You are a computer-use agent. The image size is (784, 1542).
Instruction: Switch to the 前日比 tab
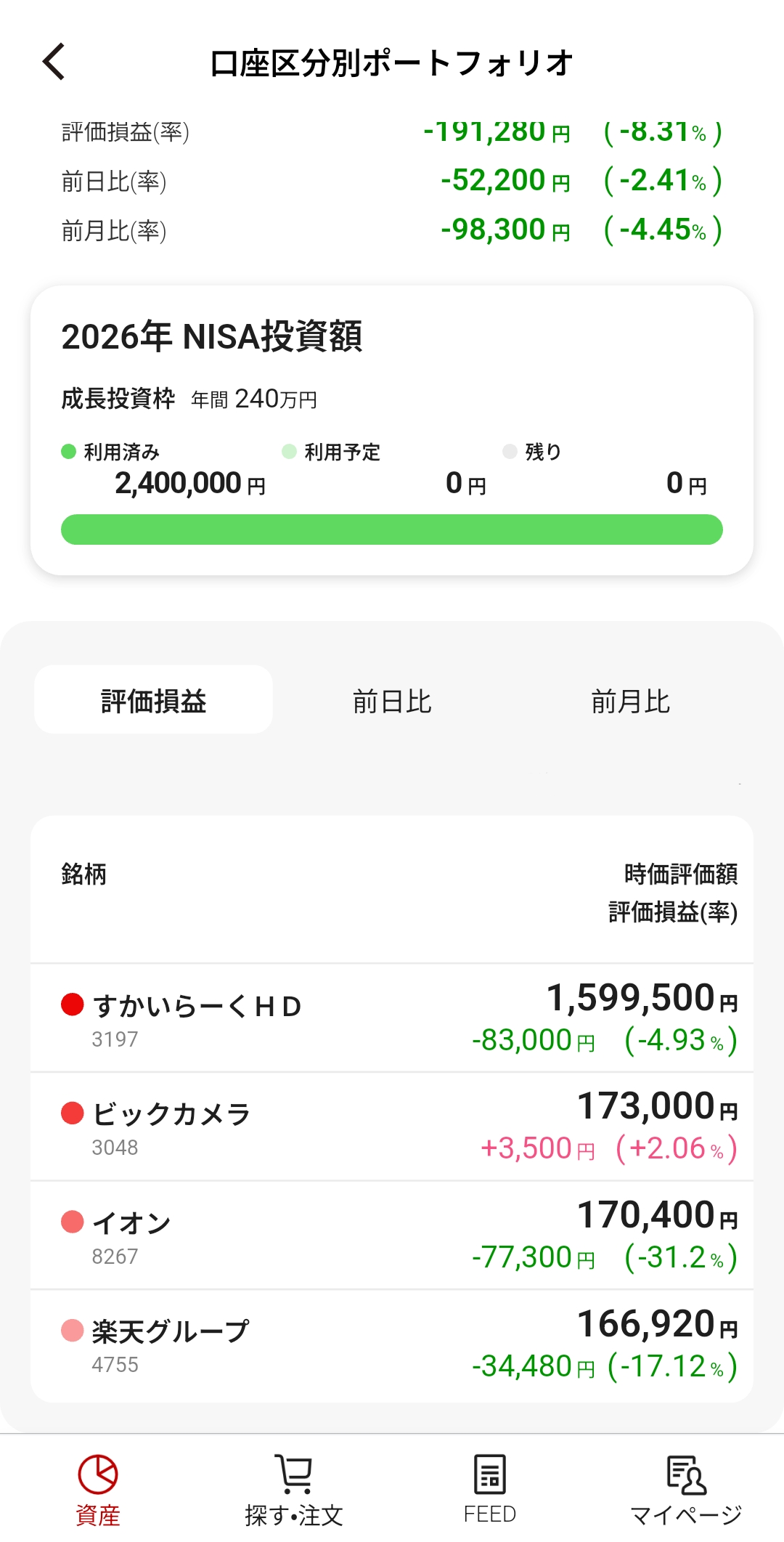(x=392, y=702)
